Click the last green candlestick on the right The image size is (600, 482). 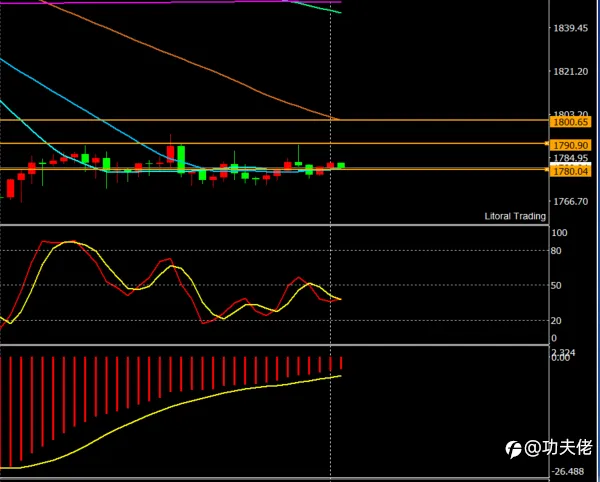point(341,165)
